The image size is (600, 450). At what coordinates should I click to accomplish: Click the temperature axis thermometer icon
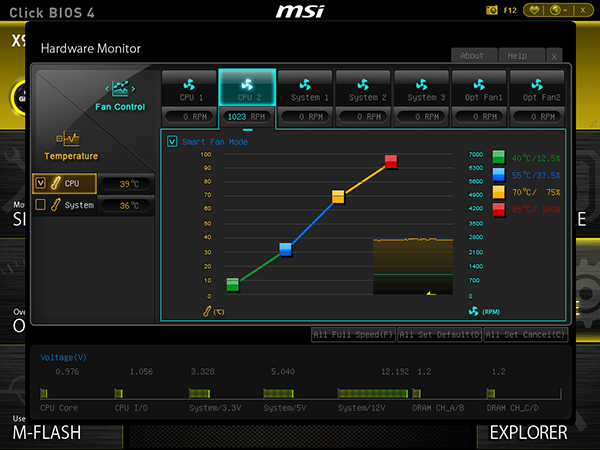point(207,311)
